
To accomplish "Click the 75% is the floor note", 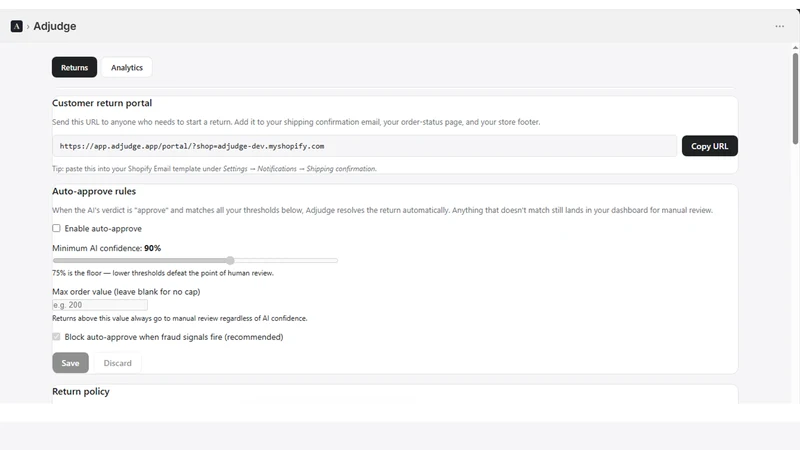I will 163,273.
